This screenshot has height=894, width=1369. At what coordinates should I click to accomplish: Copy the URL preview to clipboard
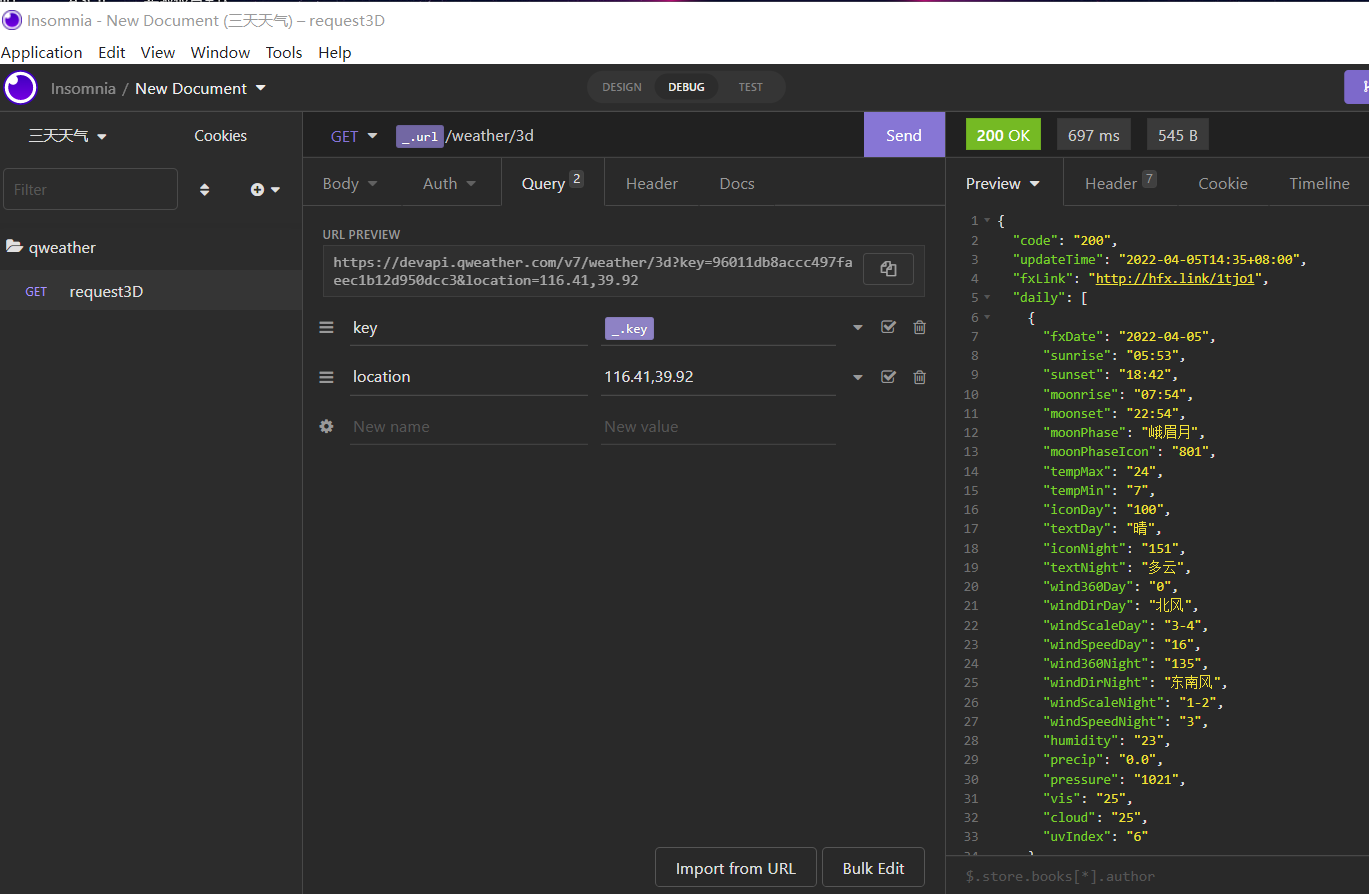click(x=888, y=269)
